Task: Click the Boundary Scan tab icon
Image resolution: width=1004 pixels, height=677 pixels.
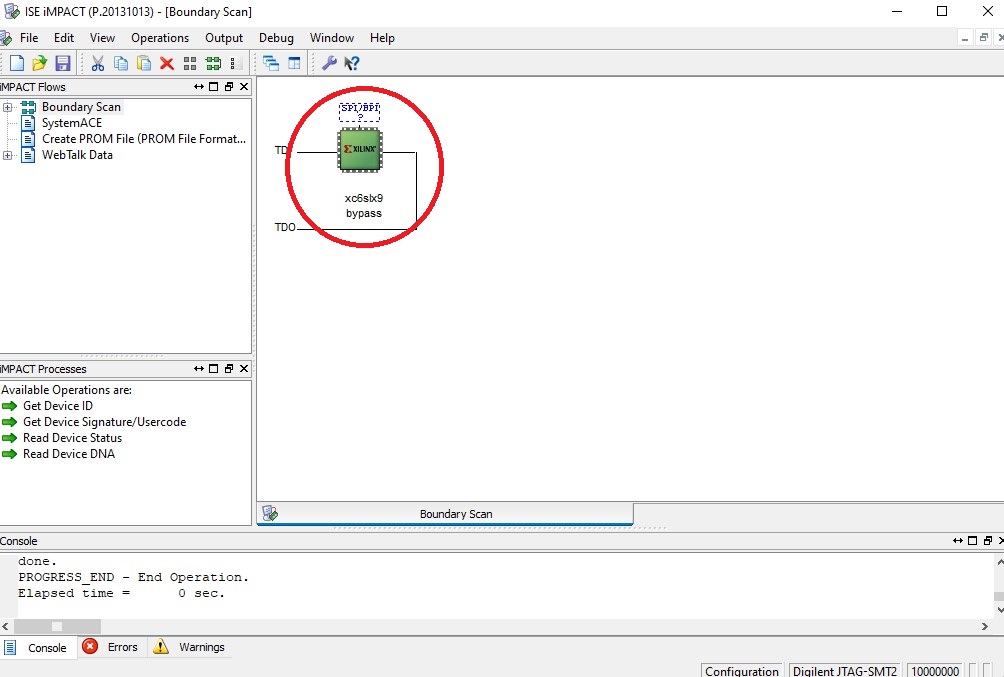Action: [x=270, y=514]
